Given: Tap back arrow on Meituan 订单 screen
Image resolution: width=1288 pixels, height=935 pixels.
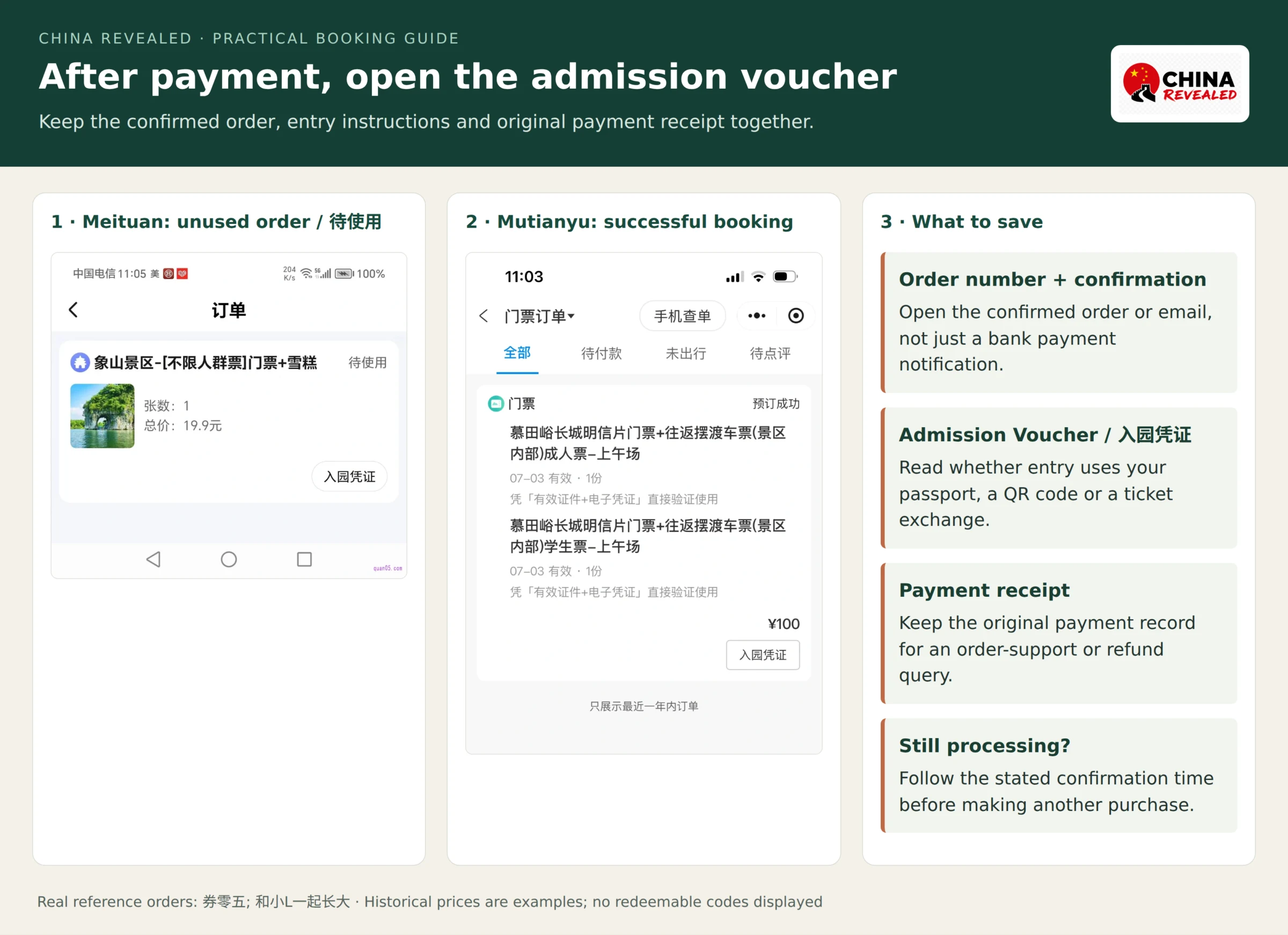Looking at the screenshot, I should point(74,310).
